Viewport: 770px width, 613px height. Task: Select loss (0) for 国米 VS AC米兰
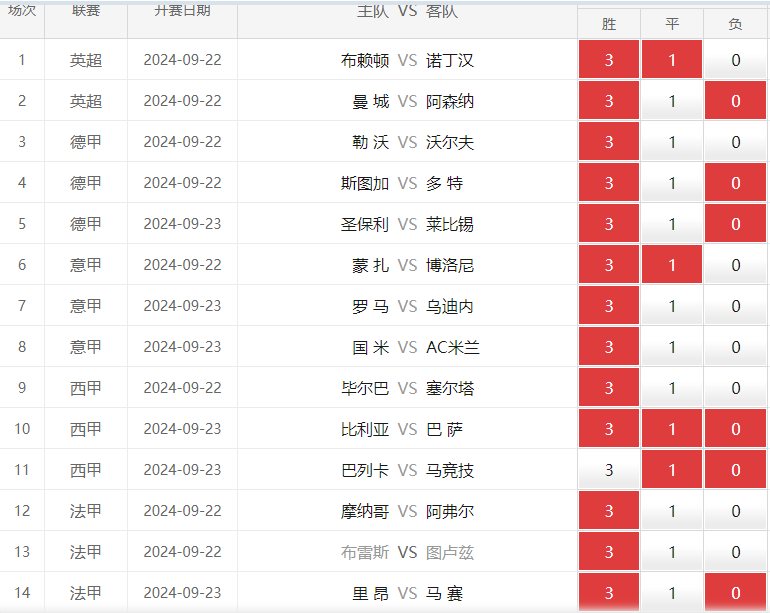coord(735,347)
